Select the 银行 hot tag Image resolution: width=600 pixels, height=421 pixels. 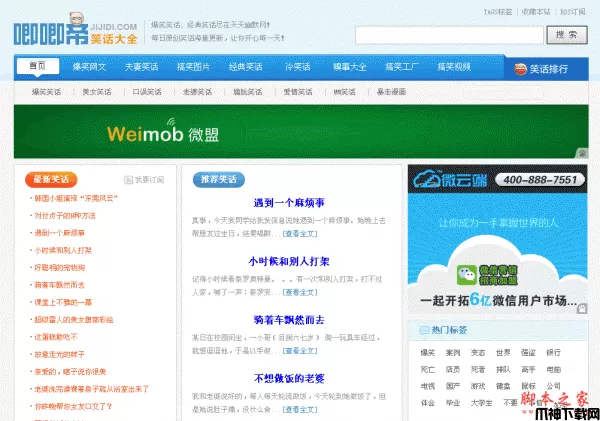tap(553, 353)
